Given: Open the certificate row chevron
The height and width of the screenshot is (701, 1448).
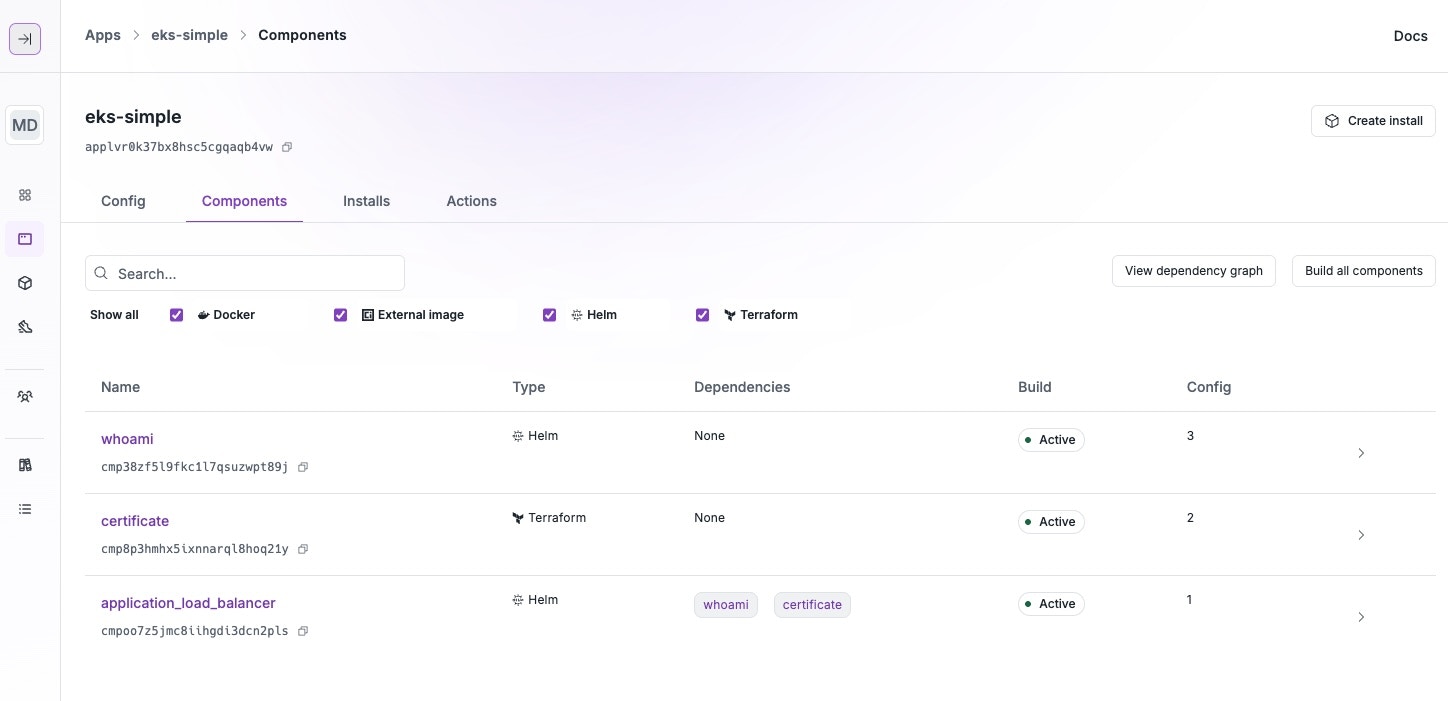Looking at the screenshot, I should pyautogui.click(x=1361, y=535).
